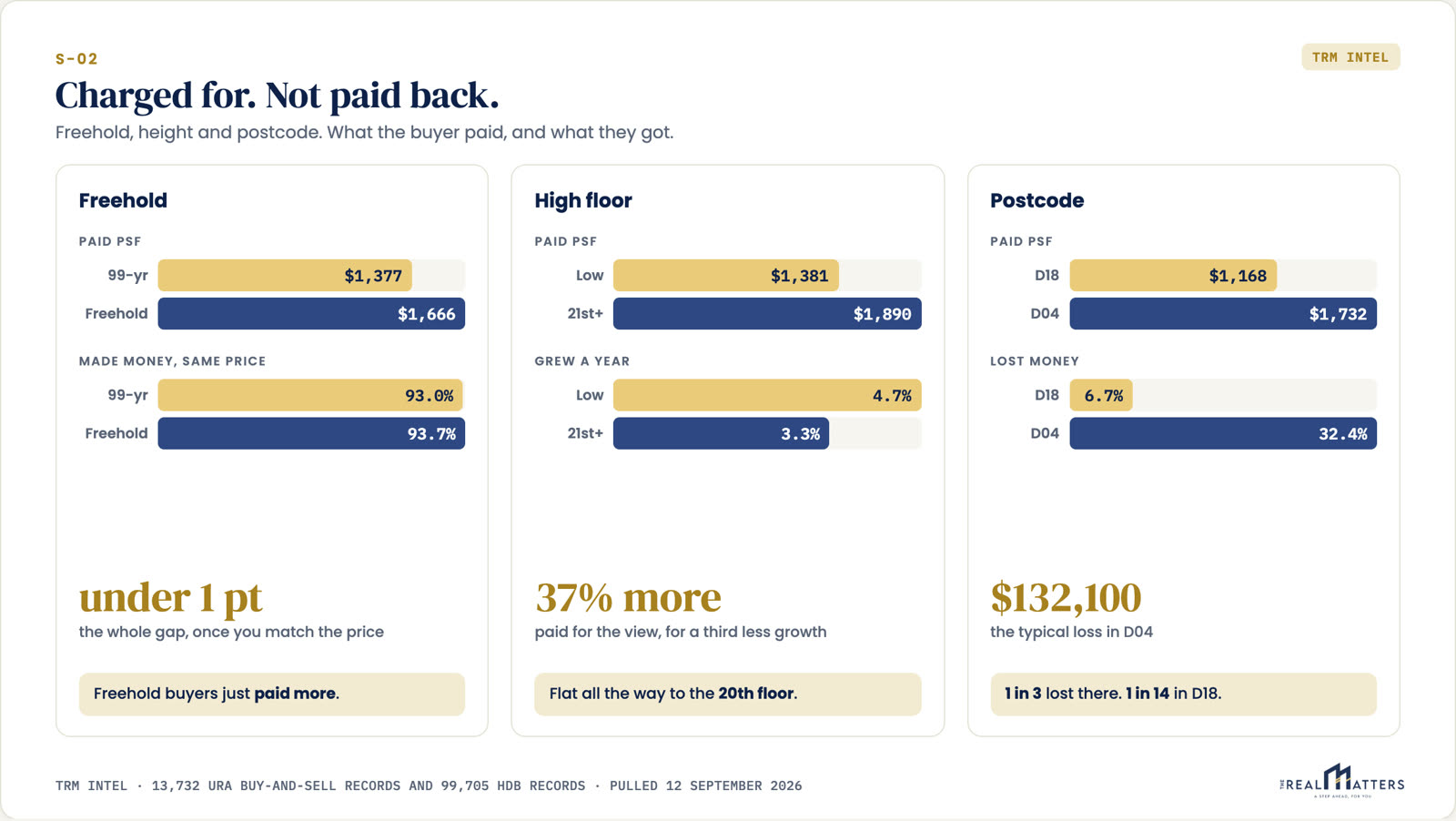Click the D04 $1,732 paid PSF bar
Screen dimensions: 1456x821
point(1223,314)
